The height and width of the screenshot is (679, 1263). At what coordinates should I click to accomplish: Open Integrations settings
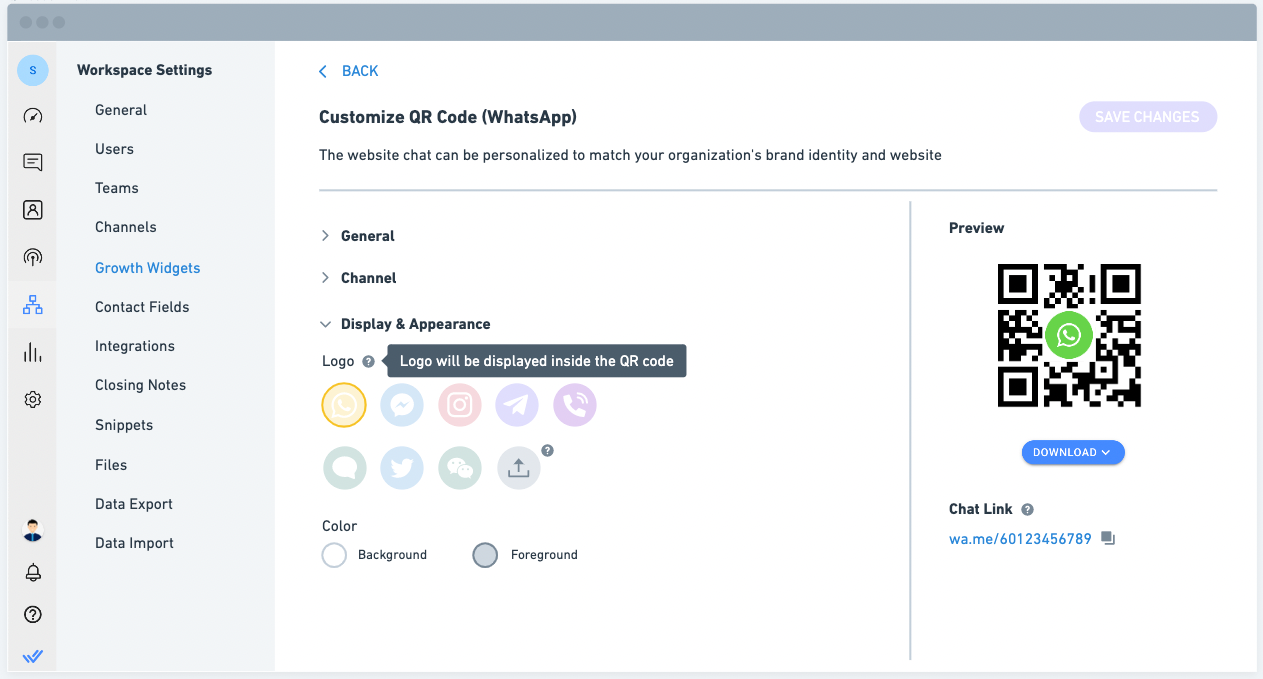point(135,346)
